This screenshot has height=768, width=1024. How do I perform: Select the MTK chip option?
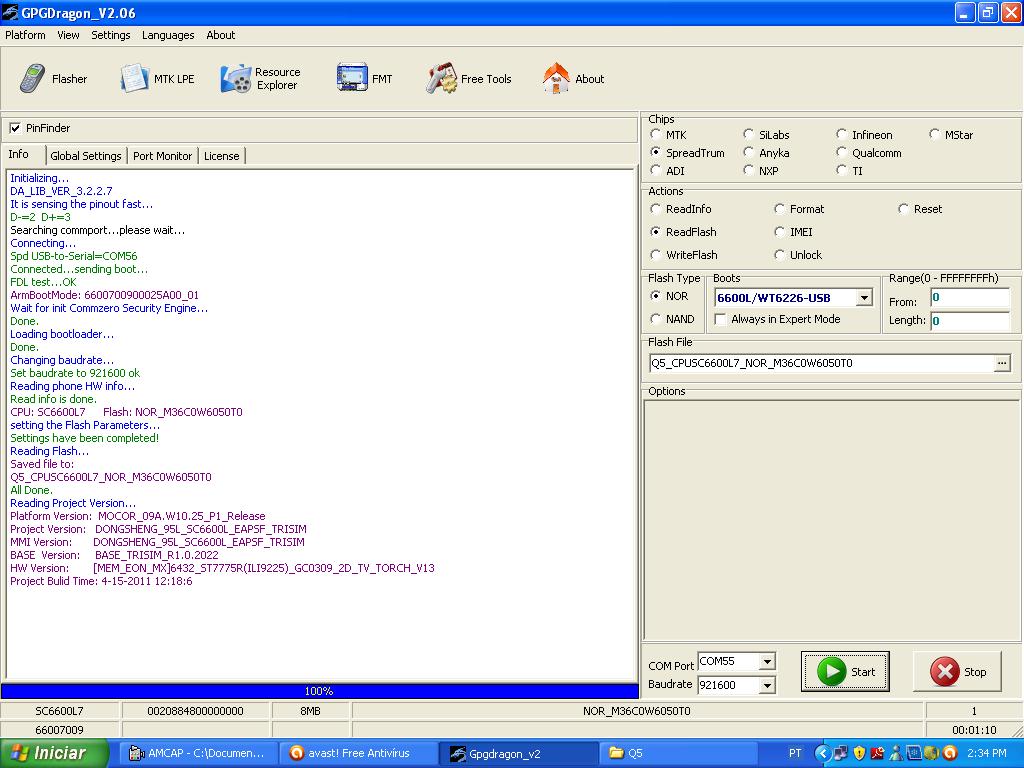pyautogui.click(x=656, y=134)
